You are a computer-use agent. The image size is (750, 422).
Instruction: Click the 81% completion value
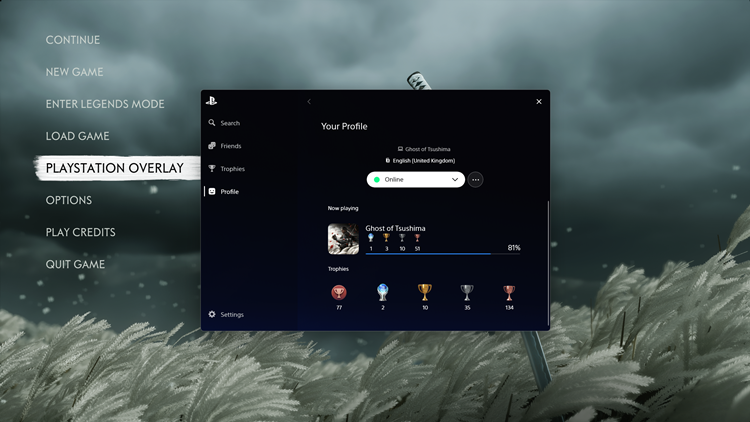pos(514,247)
